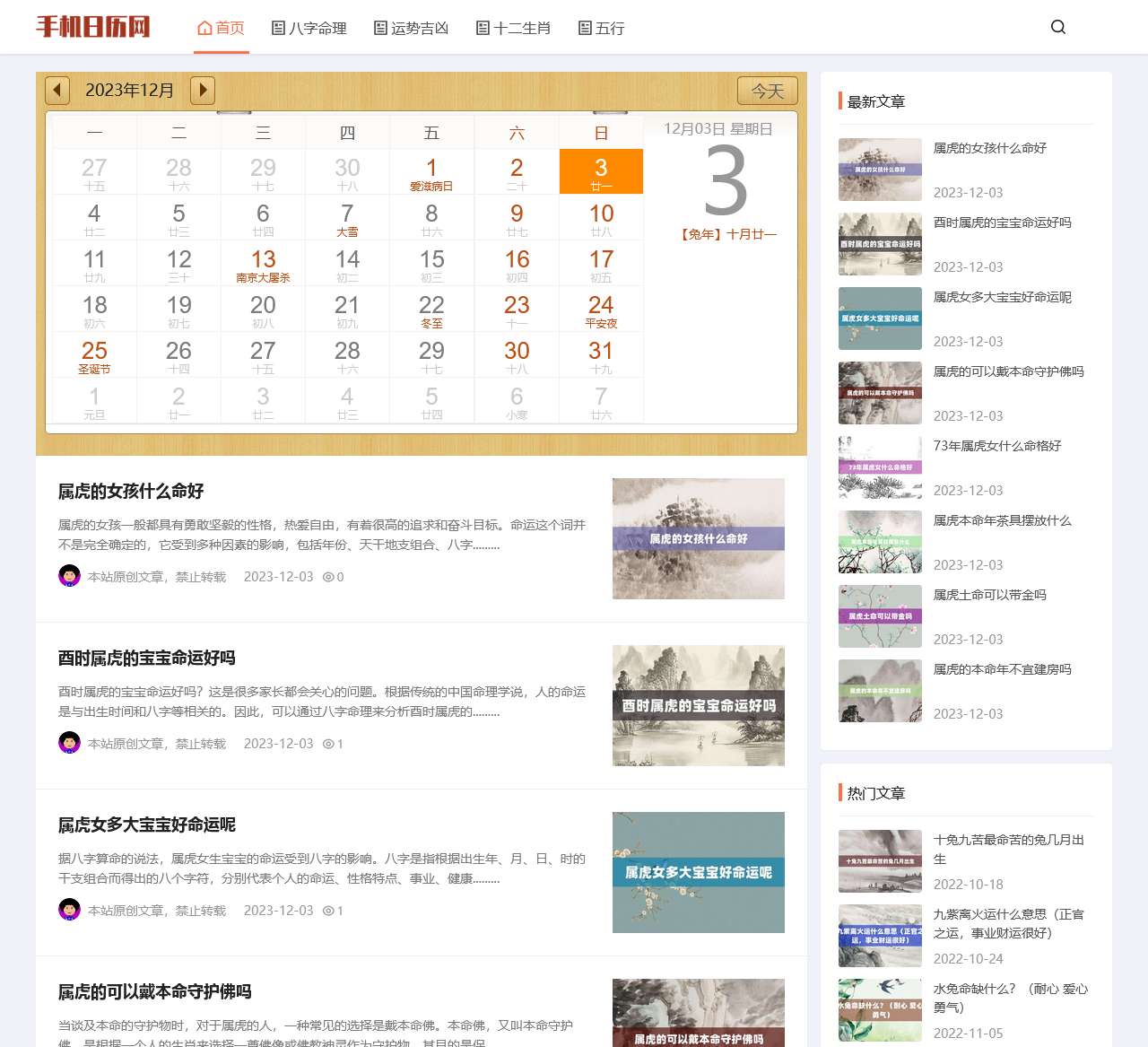Select December 1 爱滋病日 date
Screen dimensions: 1148x1047
431,172
